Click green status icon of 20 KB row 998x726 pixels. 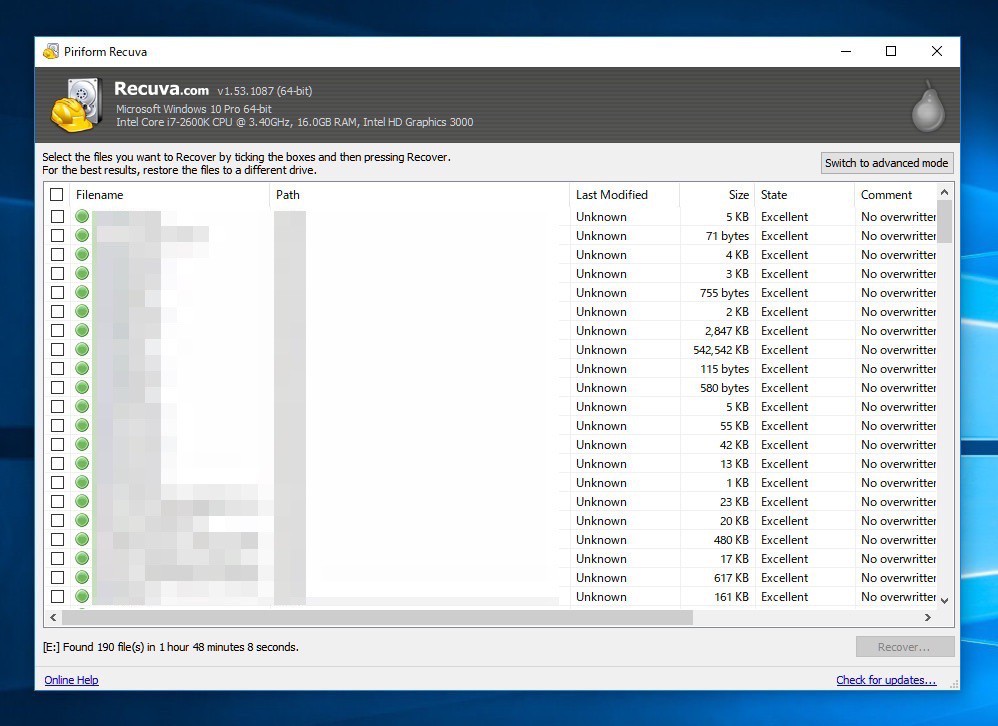point(81,520)
